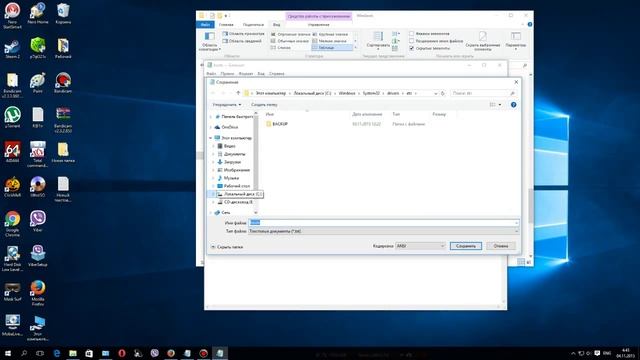Click the Имя файла input field
The width and height of the screenshot is (640, 360).
point(384,222)
